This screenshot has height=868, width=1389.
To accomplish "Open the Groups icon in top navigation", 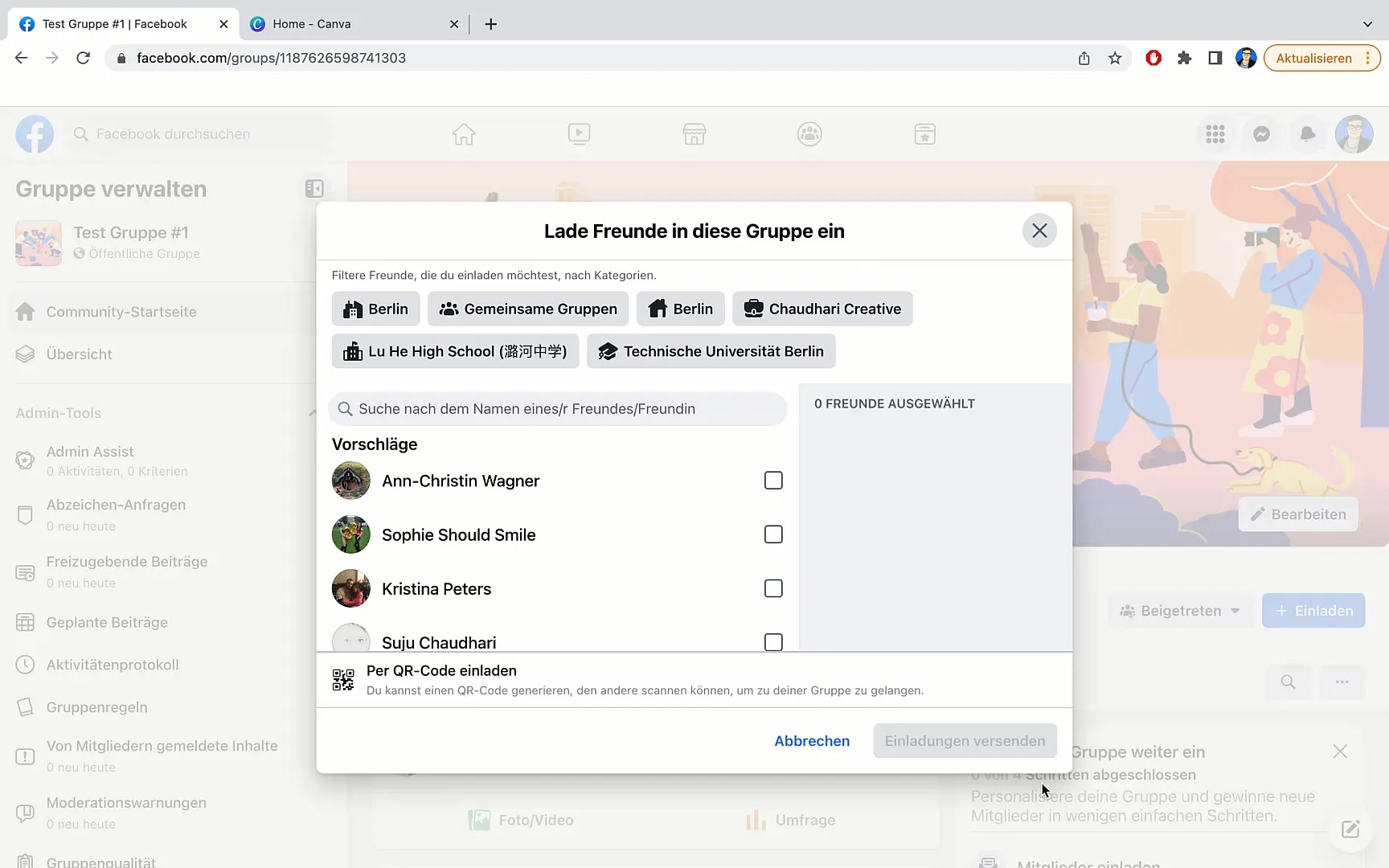I will click(x=809, y=134).
